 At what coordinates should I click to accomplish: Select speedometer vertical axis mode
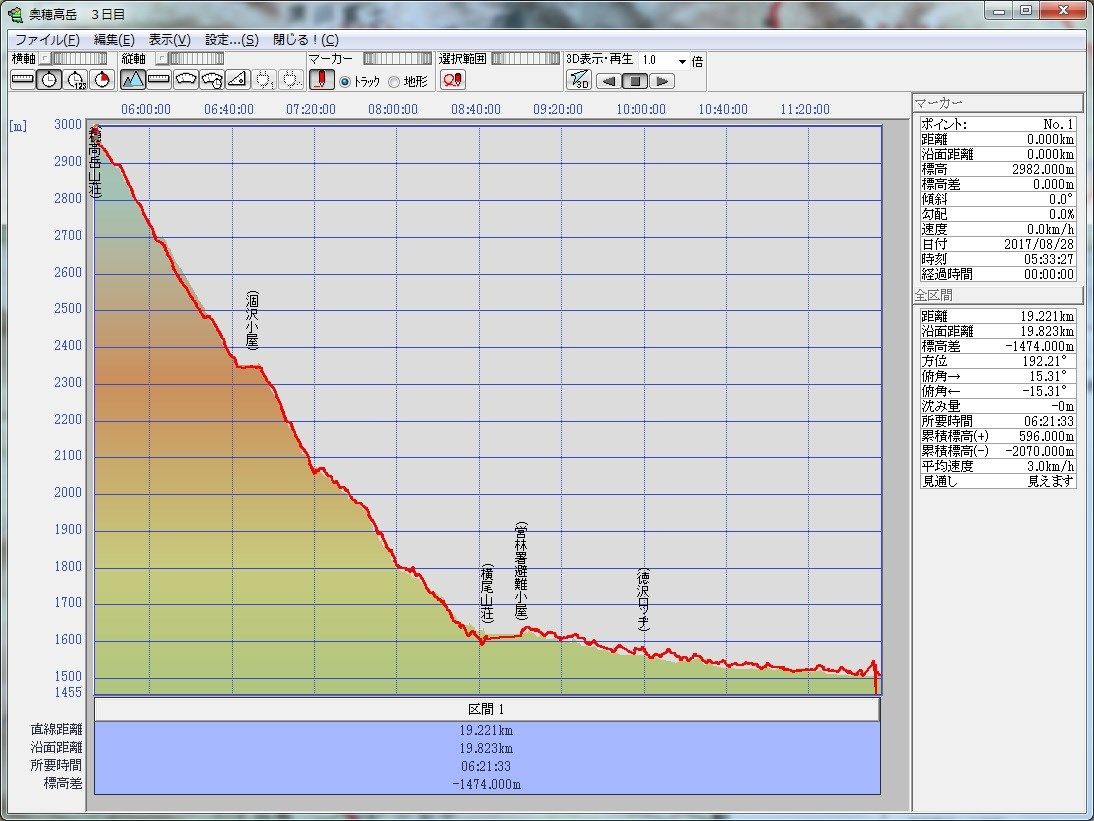(x=186, y=80)
